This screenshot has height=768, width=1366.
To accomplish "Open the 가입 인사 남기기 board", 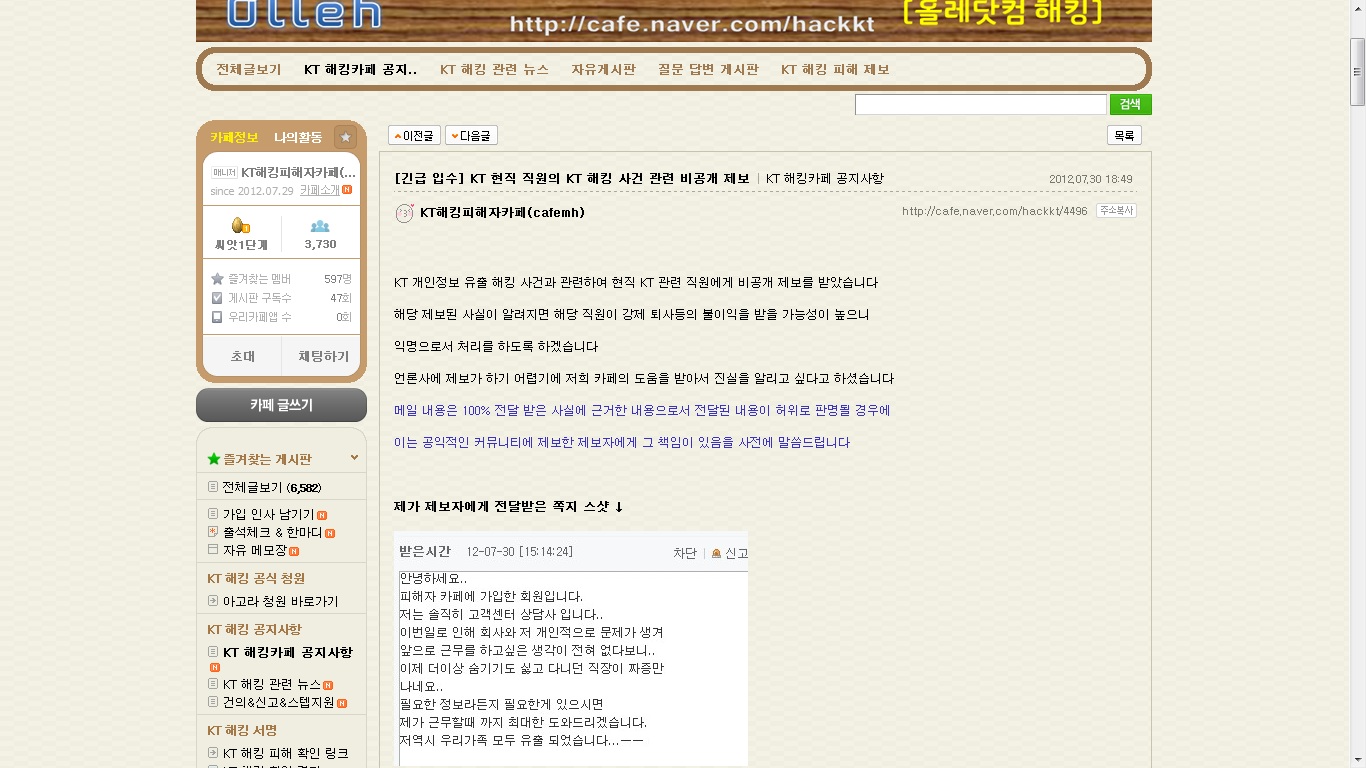I will (268, 514).
